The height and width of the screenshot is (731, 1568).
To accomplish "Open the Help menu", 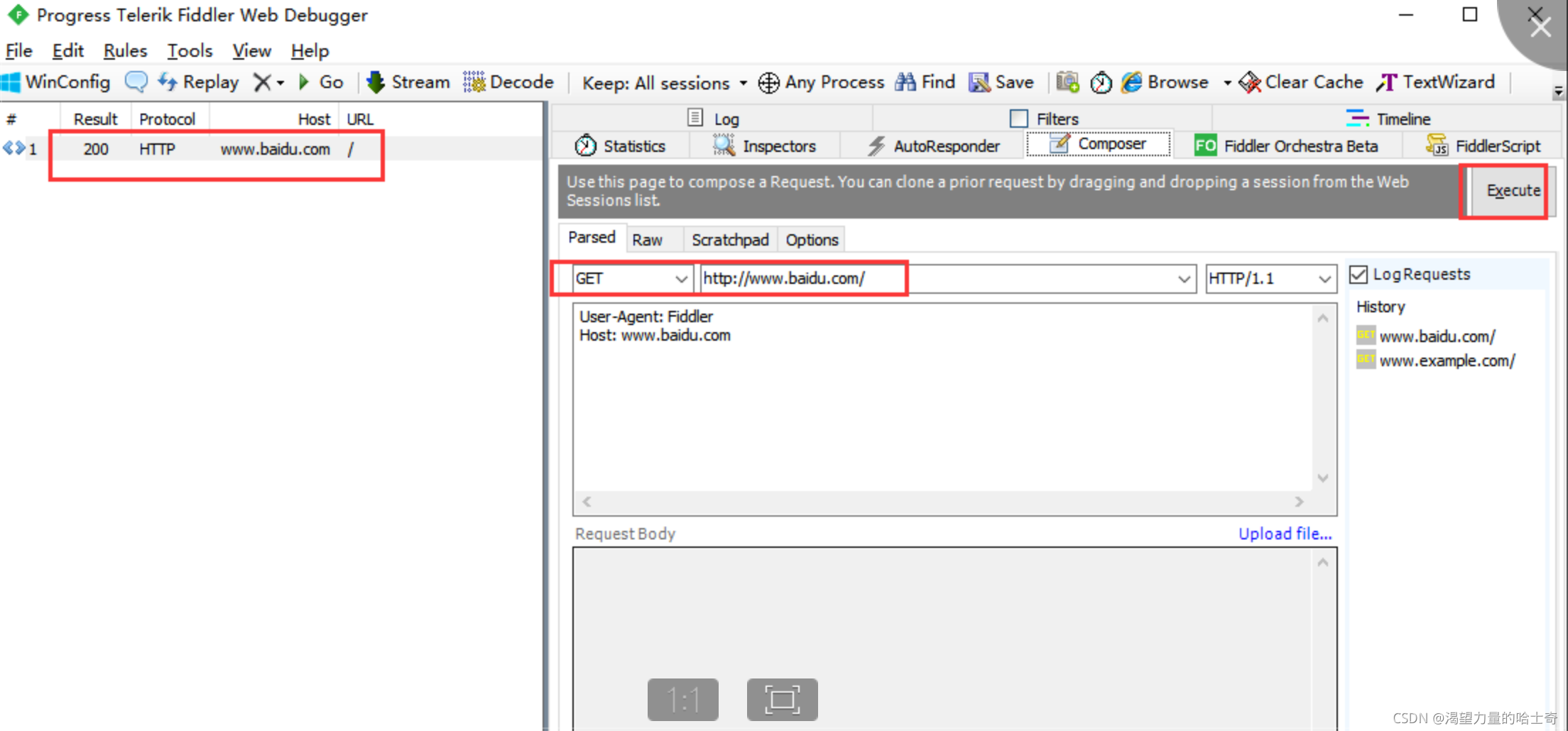I will tap(310, 51).
